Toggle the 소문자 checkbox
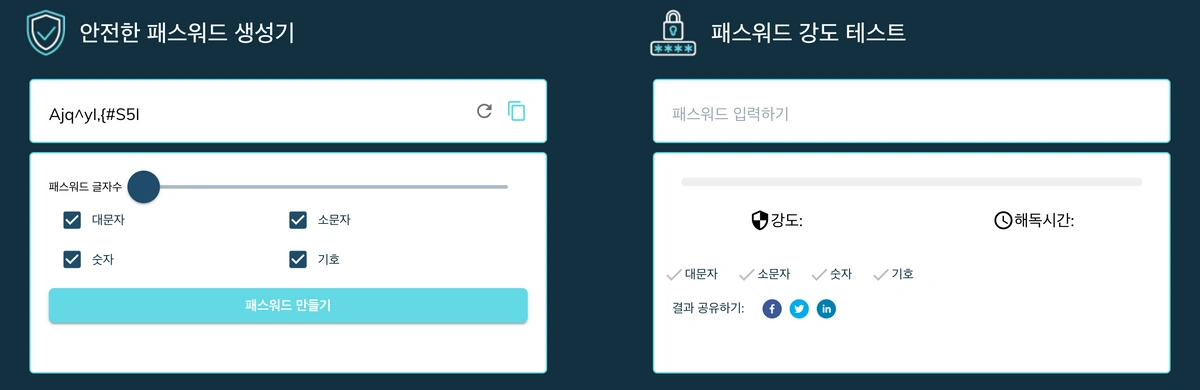Image resolution: width=1200 pixels, height=390 pixels. [298, 220]
